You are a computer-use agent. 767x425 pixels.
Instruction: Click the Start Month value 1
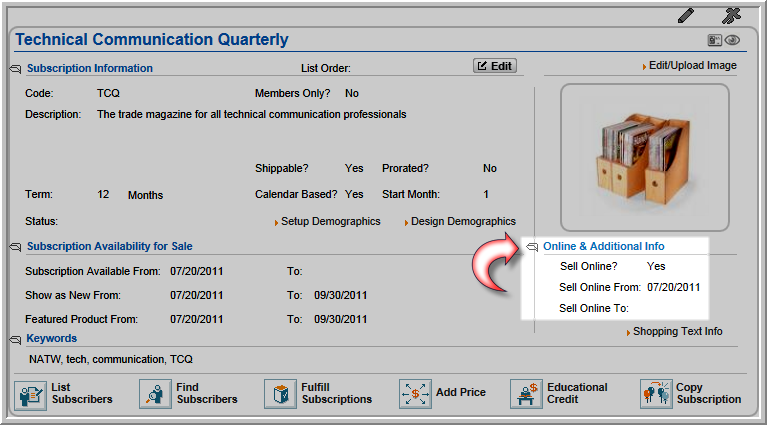(486, 195)
